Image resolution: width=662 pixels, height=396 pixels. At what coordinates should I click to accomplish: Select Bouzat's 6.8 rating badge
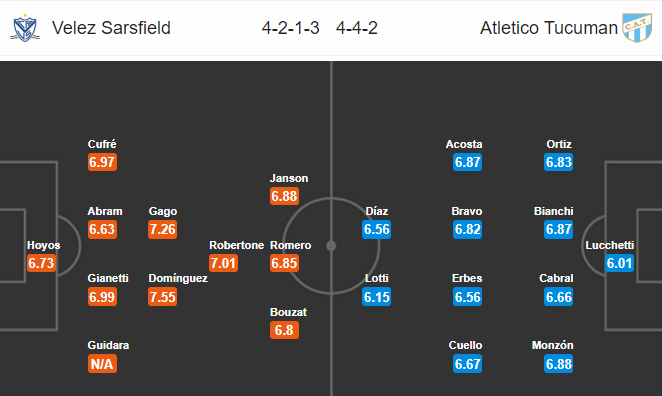point(284,330)
